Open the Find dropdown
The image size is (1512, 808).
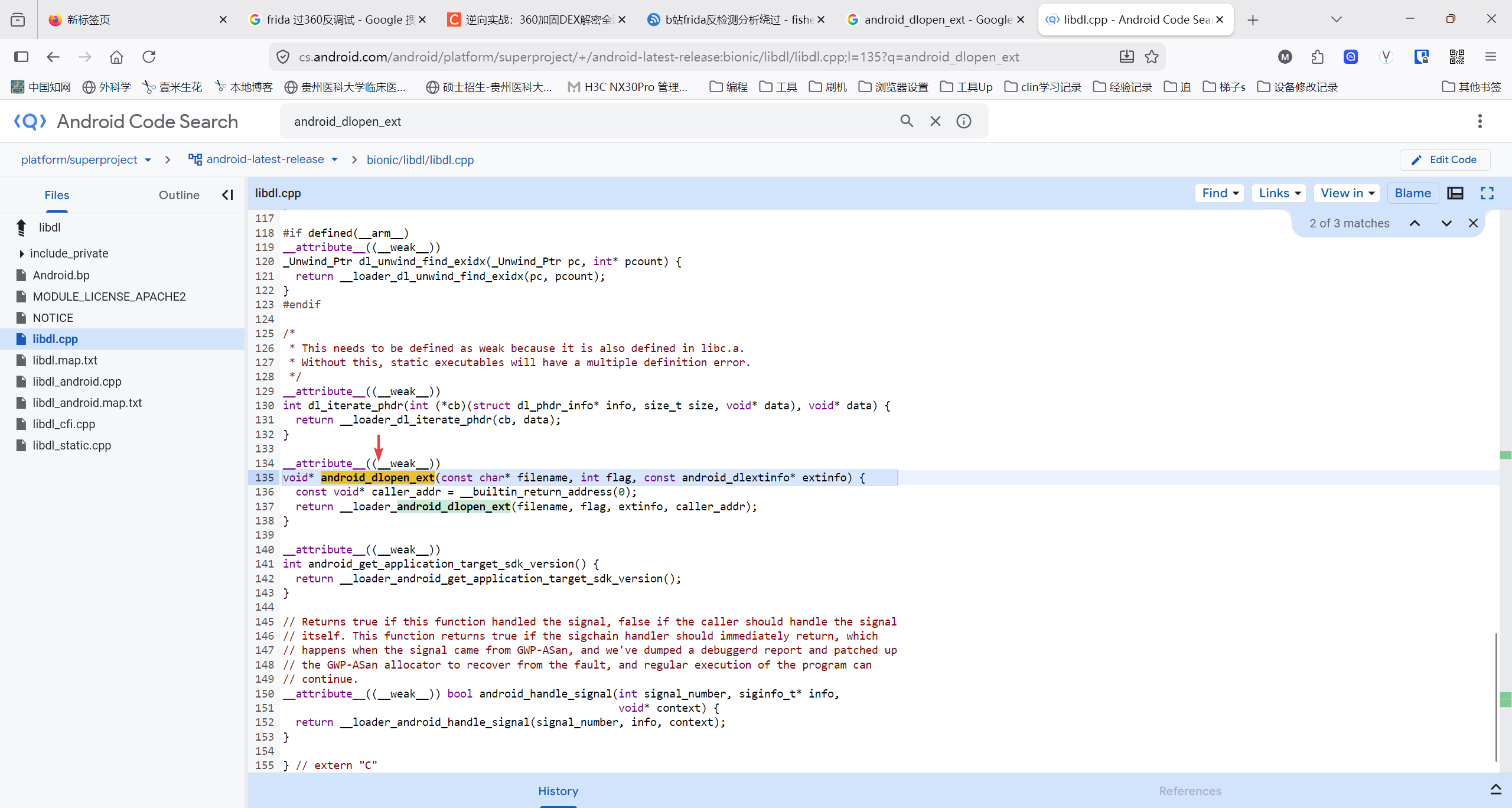coord(1220,193)
